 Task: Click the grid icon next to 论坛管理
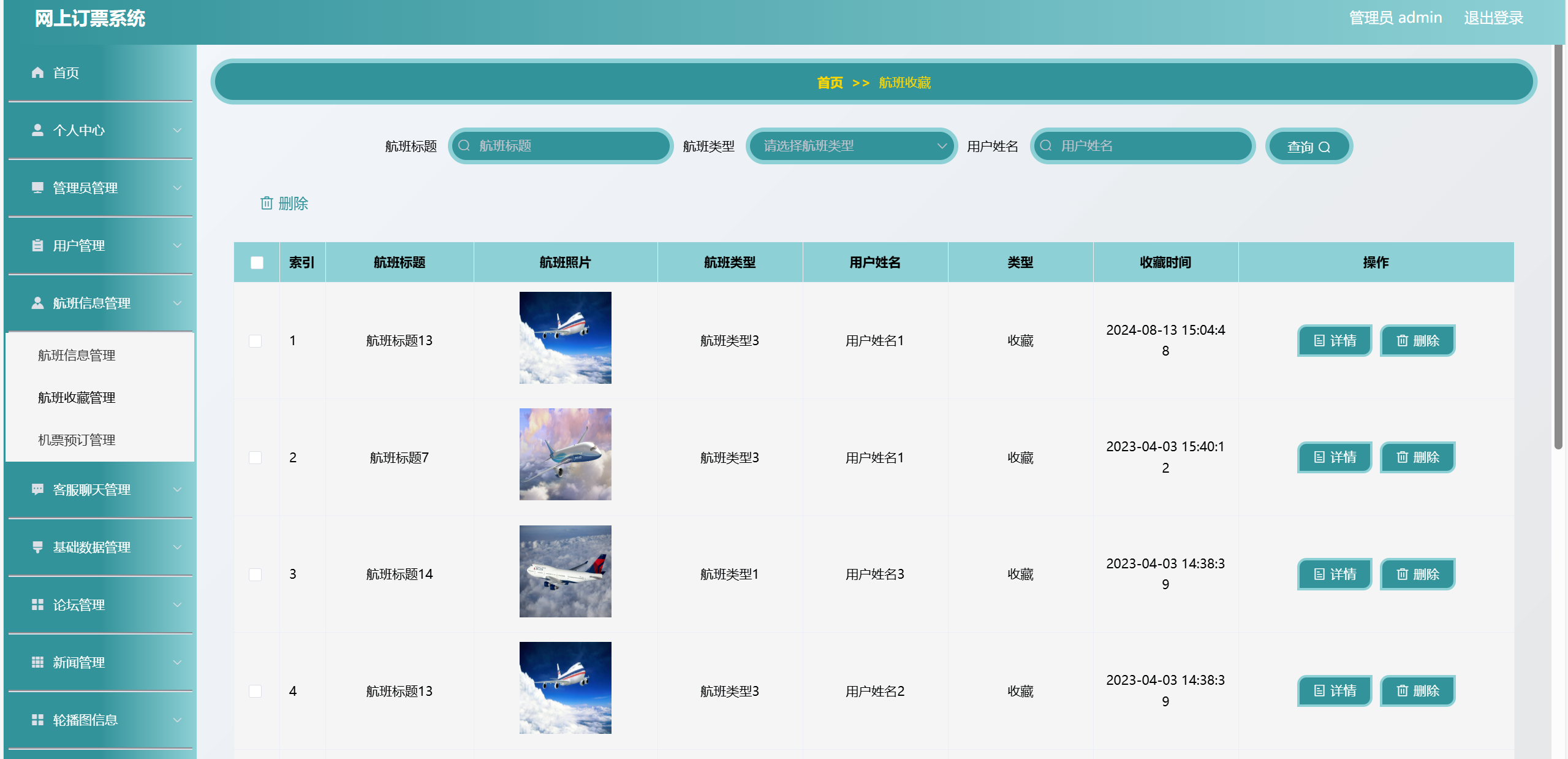coord(37,605)
